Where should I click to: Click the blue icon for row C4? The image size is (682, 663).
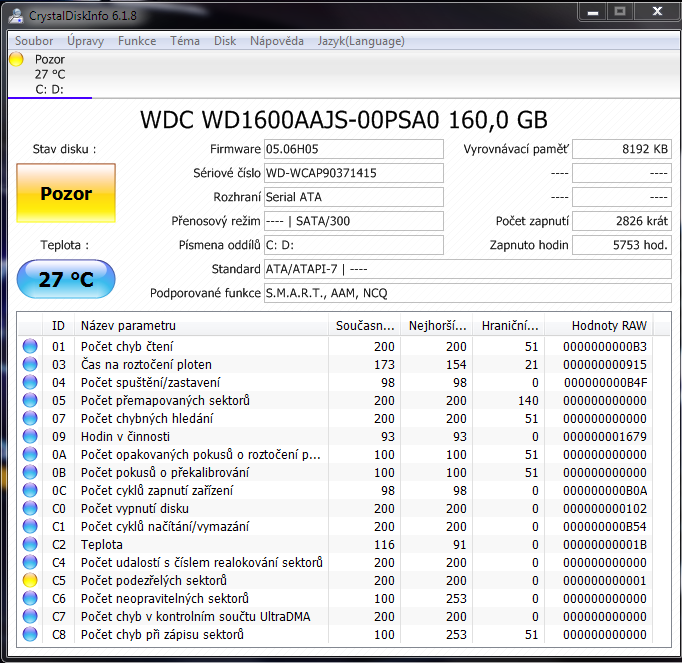click(30, 562)
